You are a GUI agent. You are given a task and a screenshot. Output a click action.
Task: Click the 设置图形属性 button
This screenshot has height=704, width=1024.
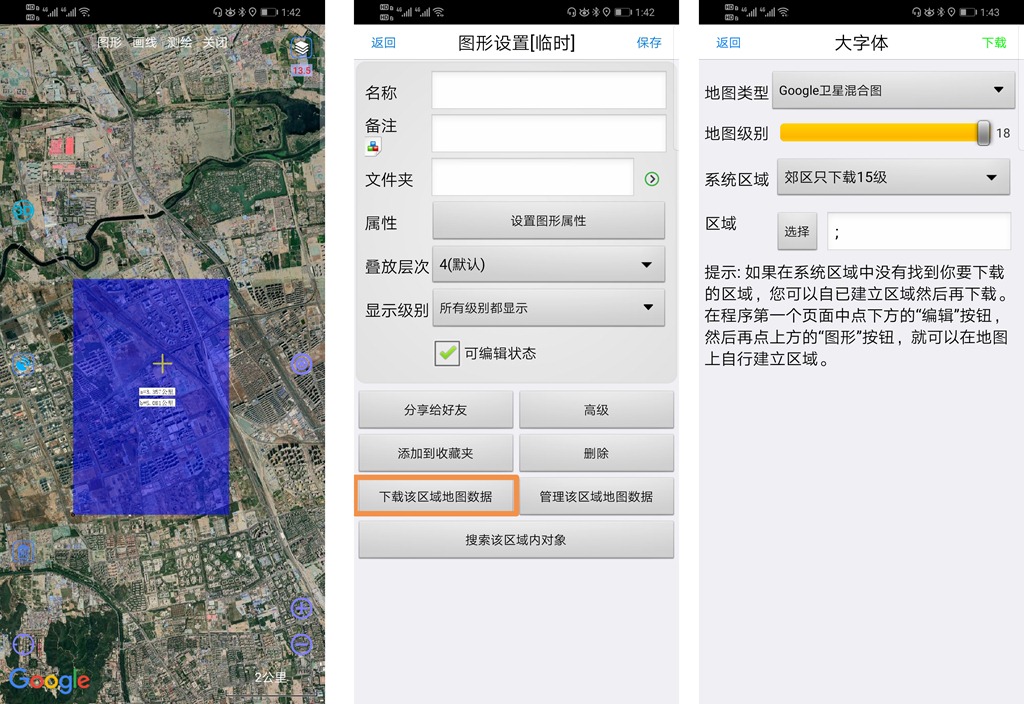pos(548,221)
